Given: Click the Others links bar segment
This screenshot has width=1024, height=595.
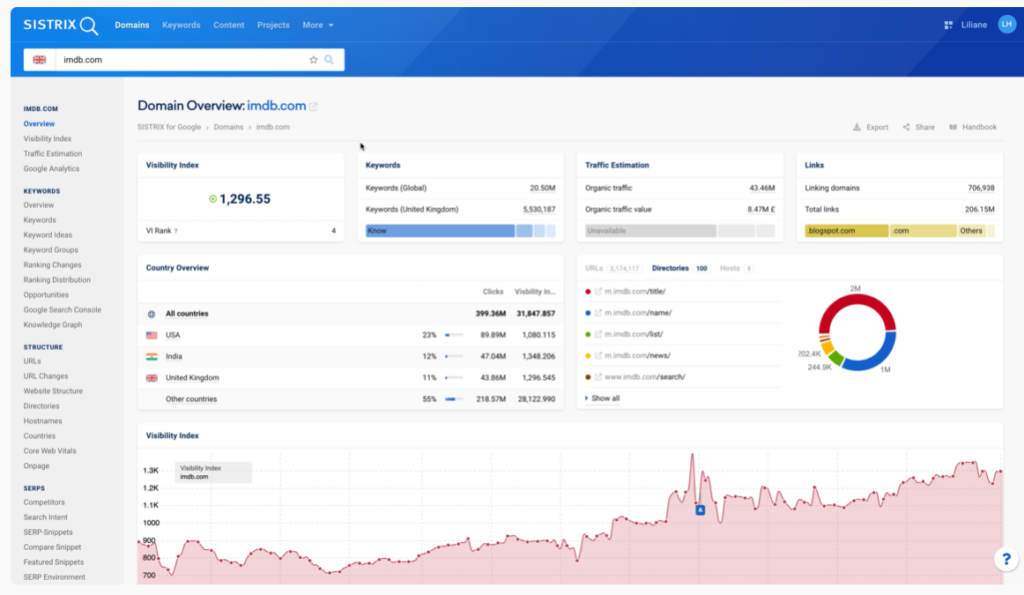Looking at the screenshot, I should pos(972,231).
